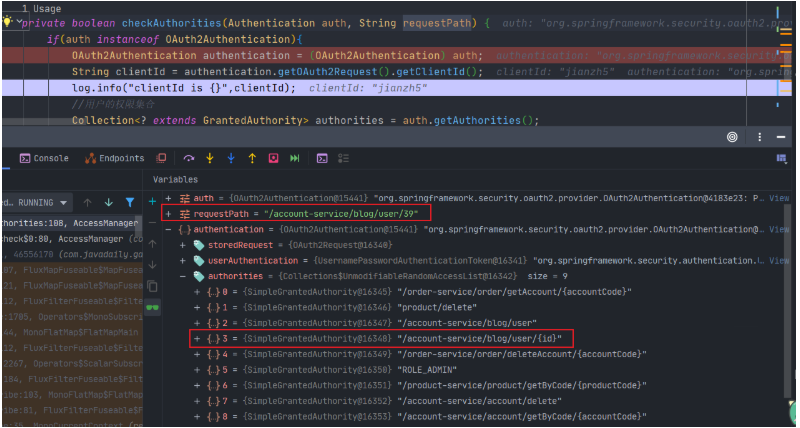
Task: Select the Operators$ScalarSubscr stack frame
Action: (x=72, y=363)
